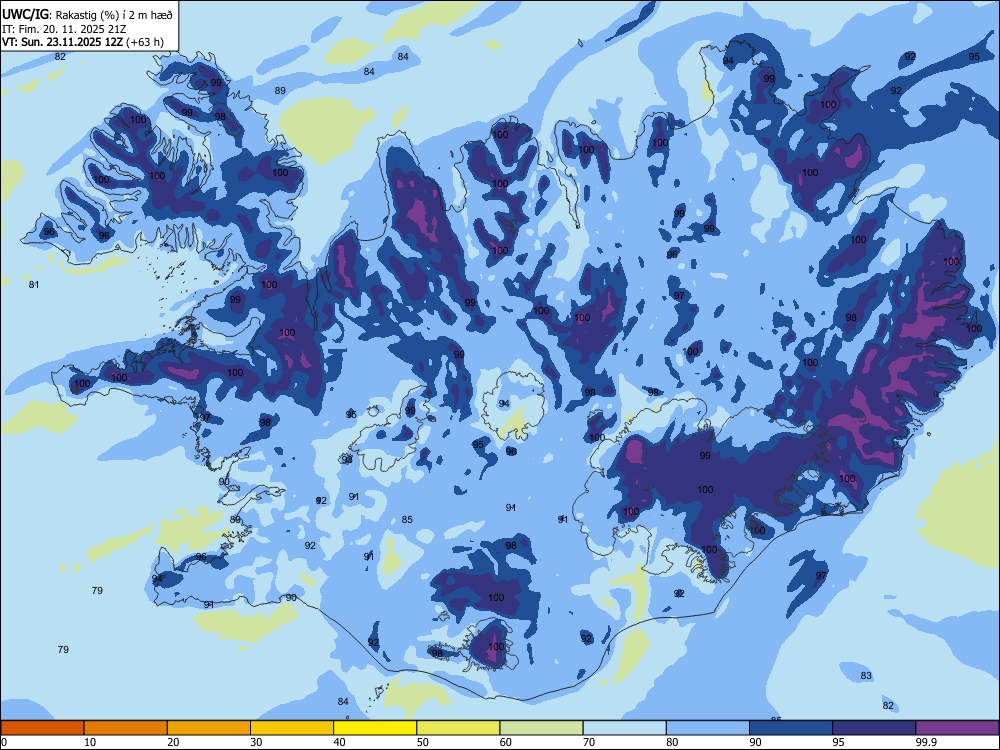Click the light blue 80–90 legend swatch
Viewport: 1000px width, 750px height.
tap(707, 728)
